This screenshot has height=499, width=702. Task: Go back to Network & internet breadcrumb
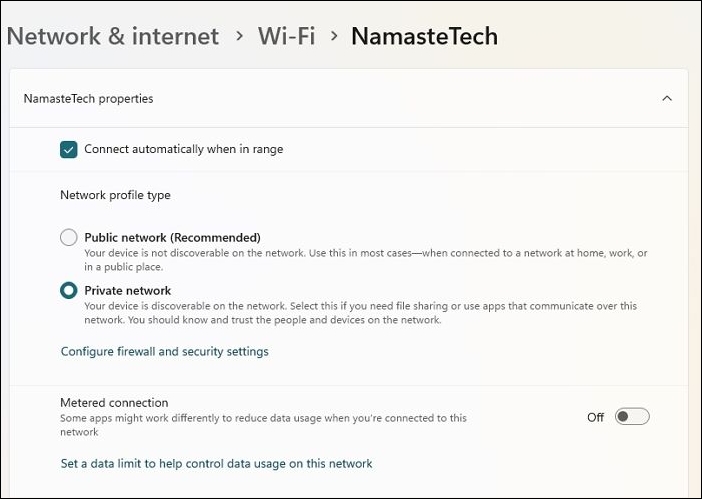click(x=113, y=37)
